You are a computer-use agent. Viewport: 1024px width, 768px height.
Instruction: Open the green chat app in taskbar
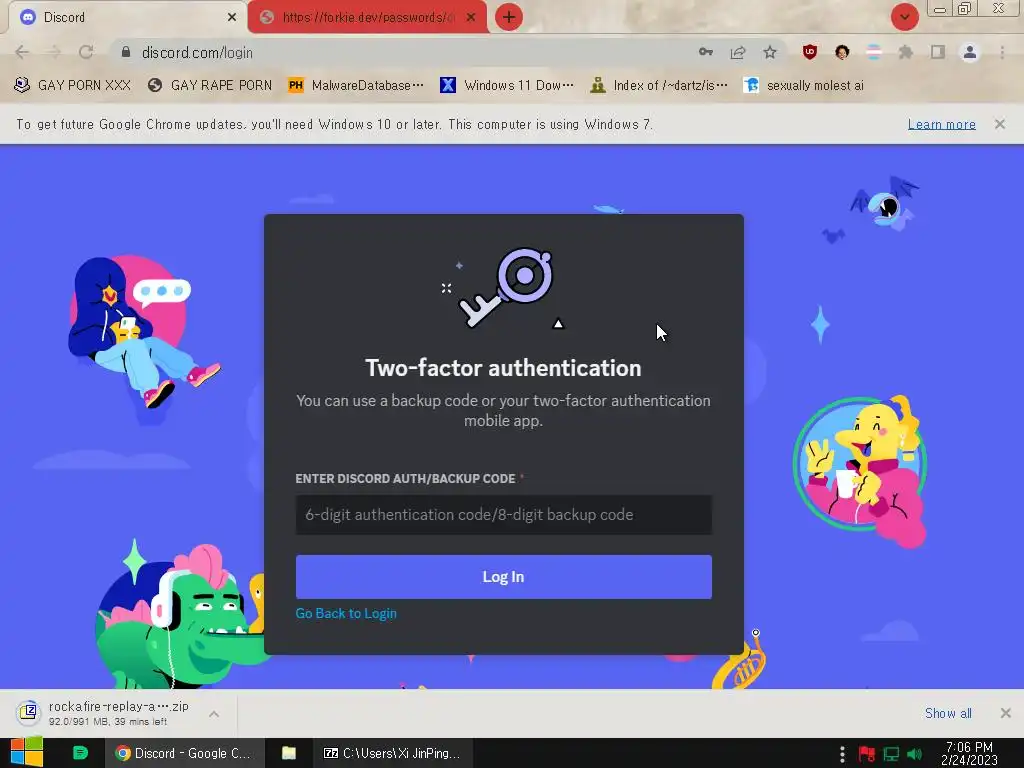(x=80, y=753)
